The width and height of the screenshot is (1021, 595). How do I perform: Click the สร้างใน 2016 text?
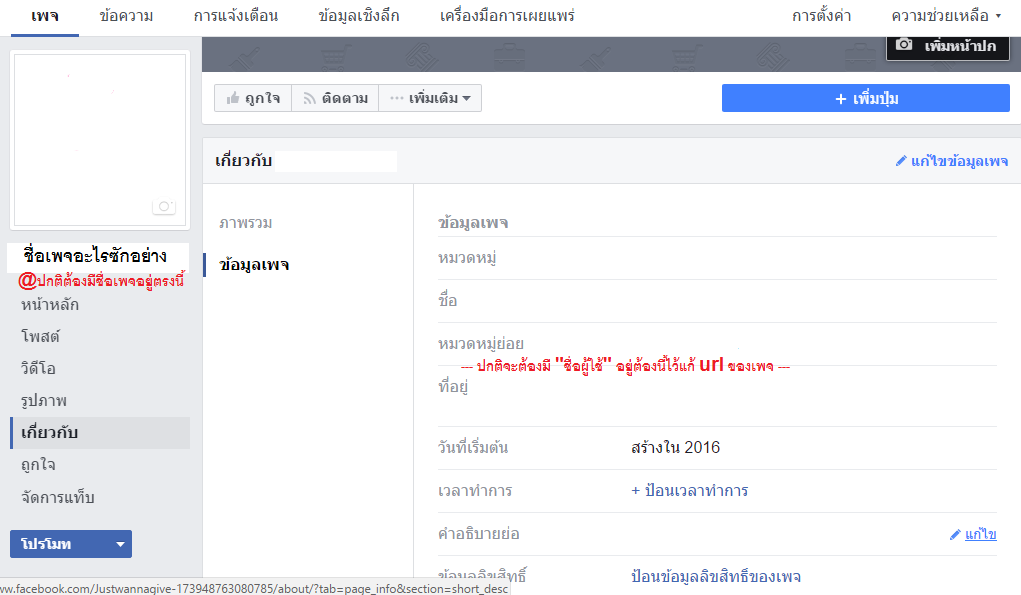tap(675, 448)
